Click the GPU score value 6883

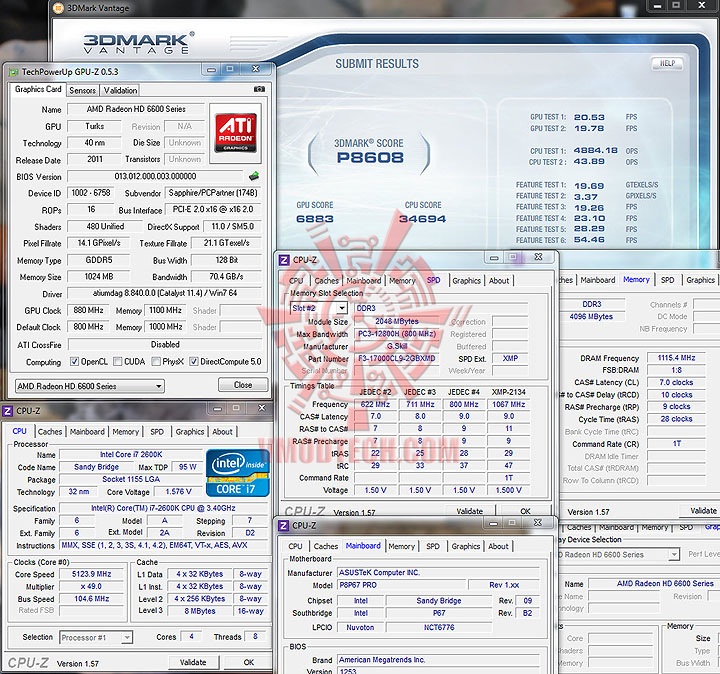[315, 219]
